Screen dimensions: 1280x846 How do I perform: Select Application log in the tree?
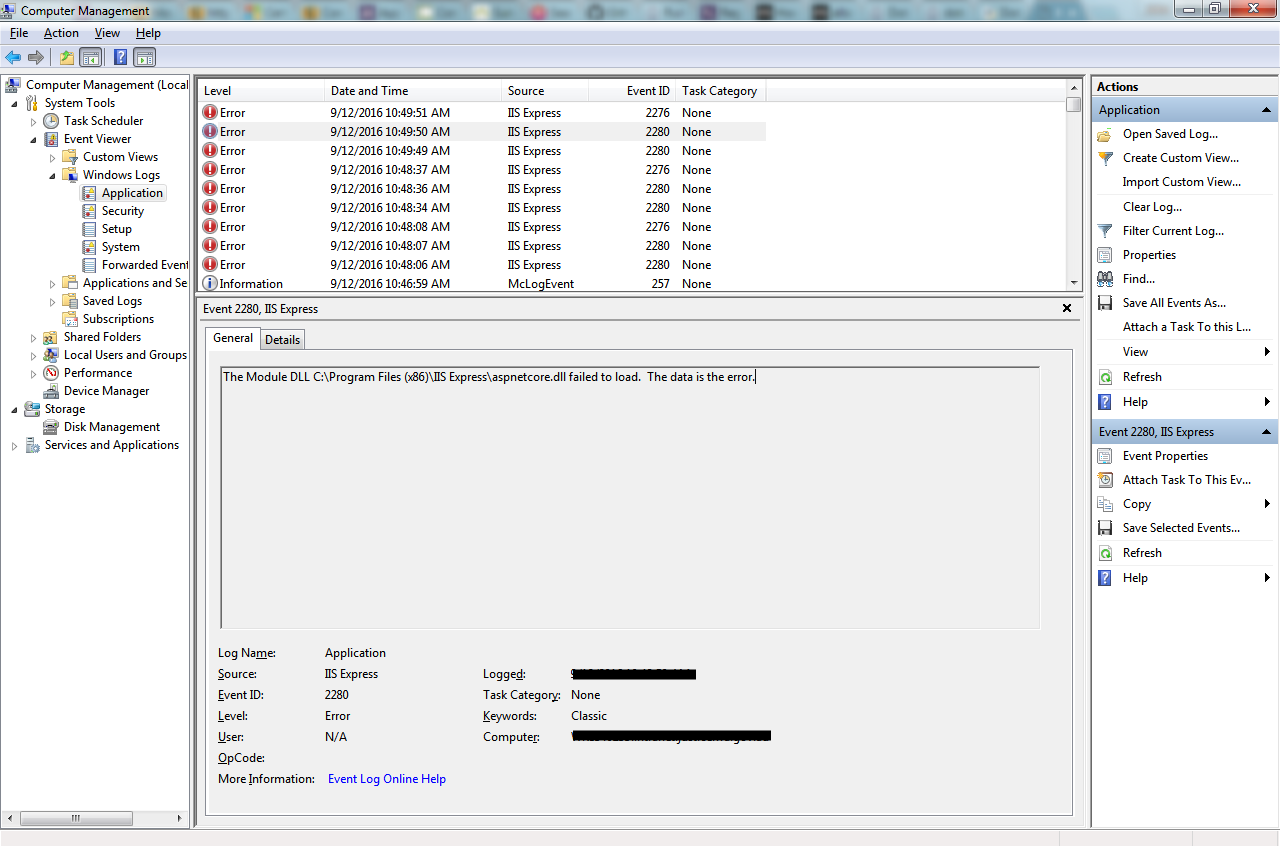click(x=132, y=193)
